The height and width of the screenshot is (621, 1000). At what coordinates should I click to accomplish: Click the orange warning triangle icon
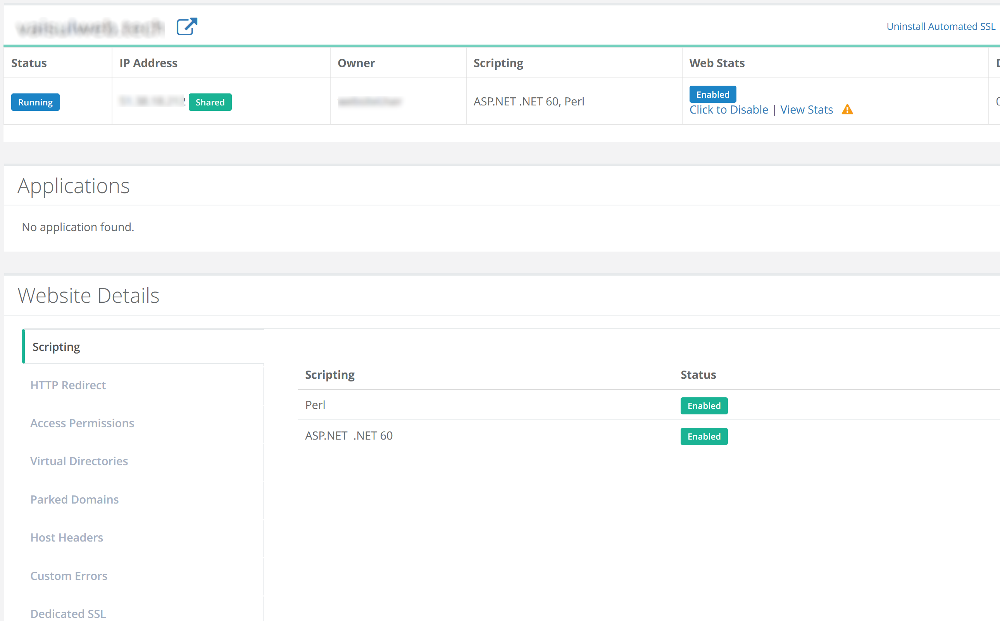click(x=847, y=110)
